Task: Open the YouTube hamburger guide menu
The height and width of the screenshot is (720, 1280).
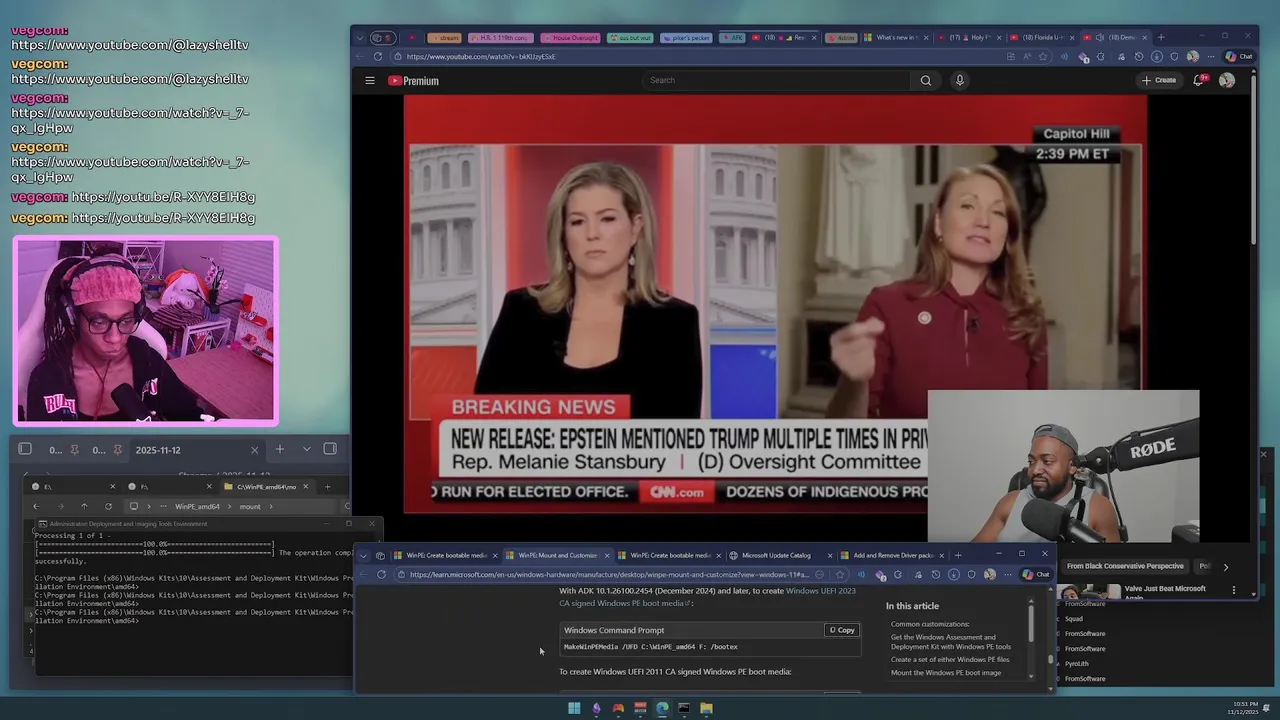Action: click(370, 81)
